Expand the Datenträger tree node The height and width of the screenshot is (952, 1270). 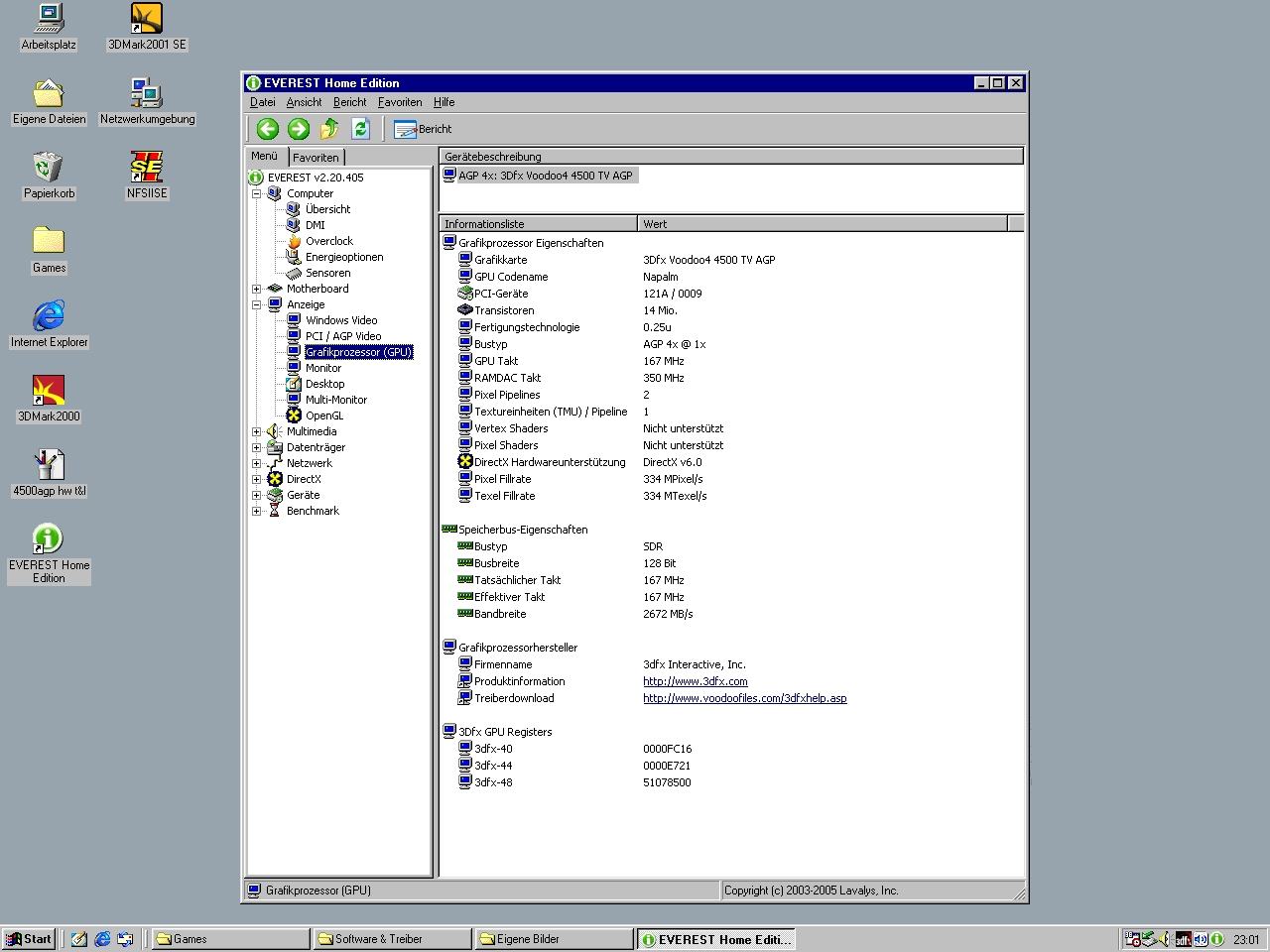[256, 447]
